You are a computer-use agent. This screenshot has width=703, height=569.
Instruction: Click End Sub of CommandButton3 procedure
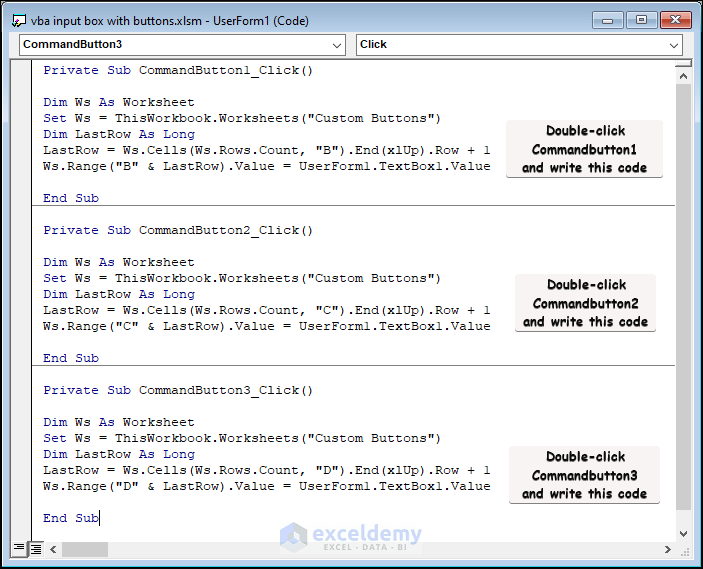coord(71,518)
